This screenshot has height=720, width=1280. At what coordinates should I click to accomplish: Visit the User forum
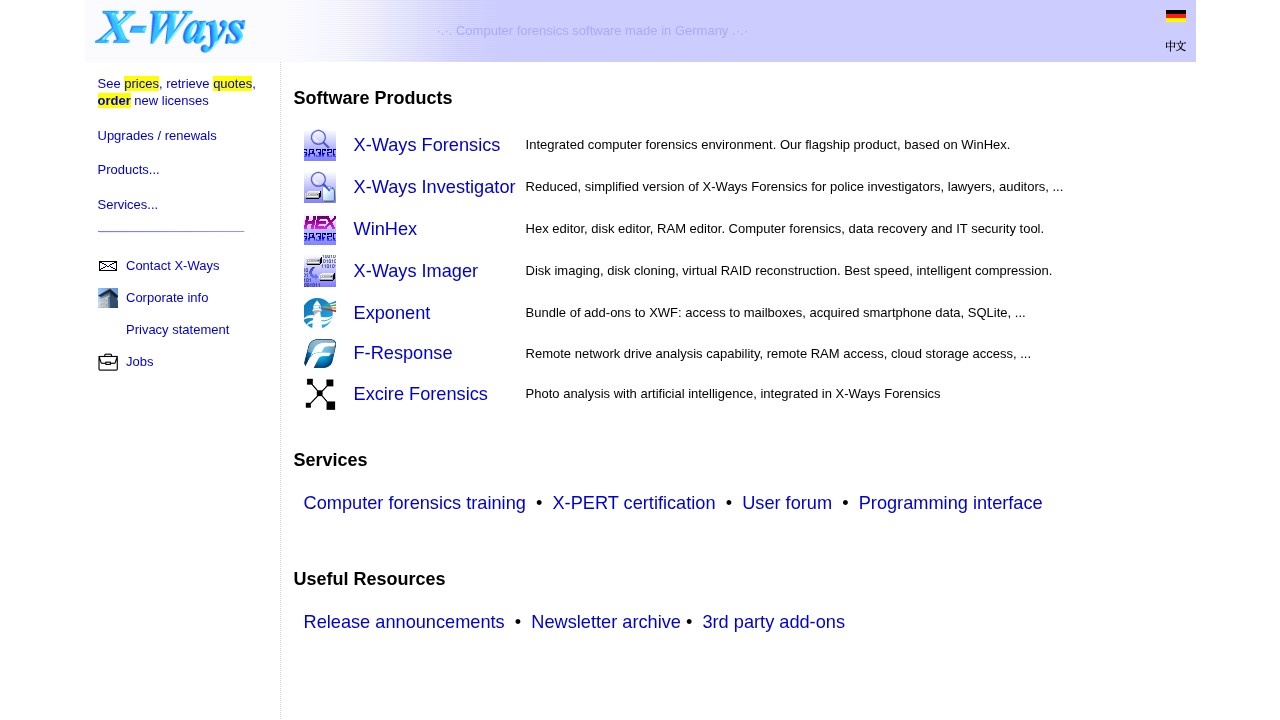[x=787, y=503]
